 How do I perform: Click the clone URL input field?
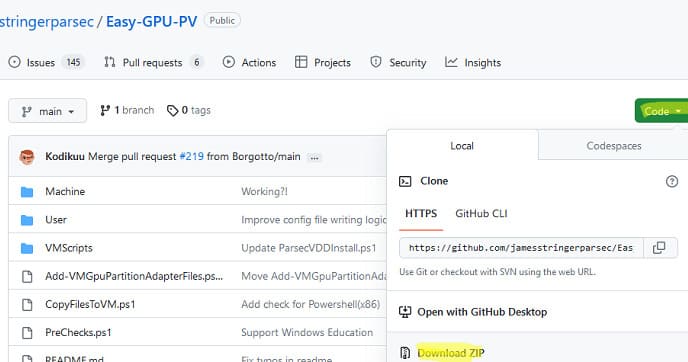(521, 248)
